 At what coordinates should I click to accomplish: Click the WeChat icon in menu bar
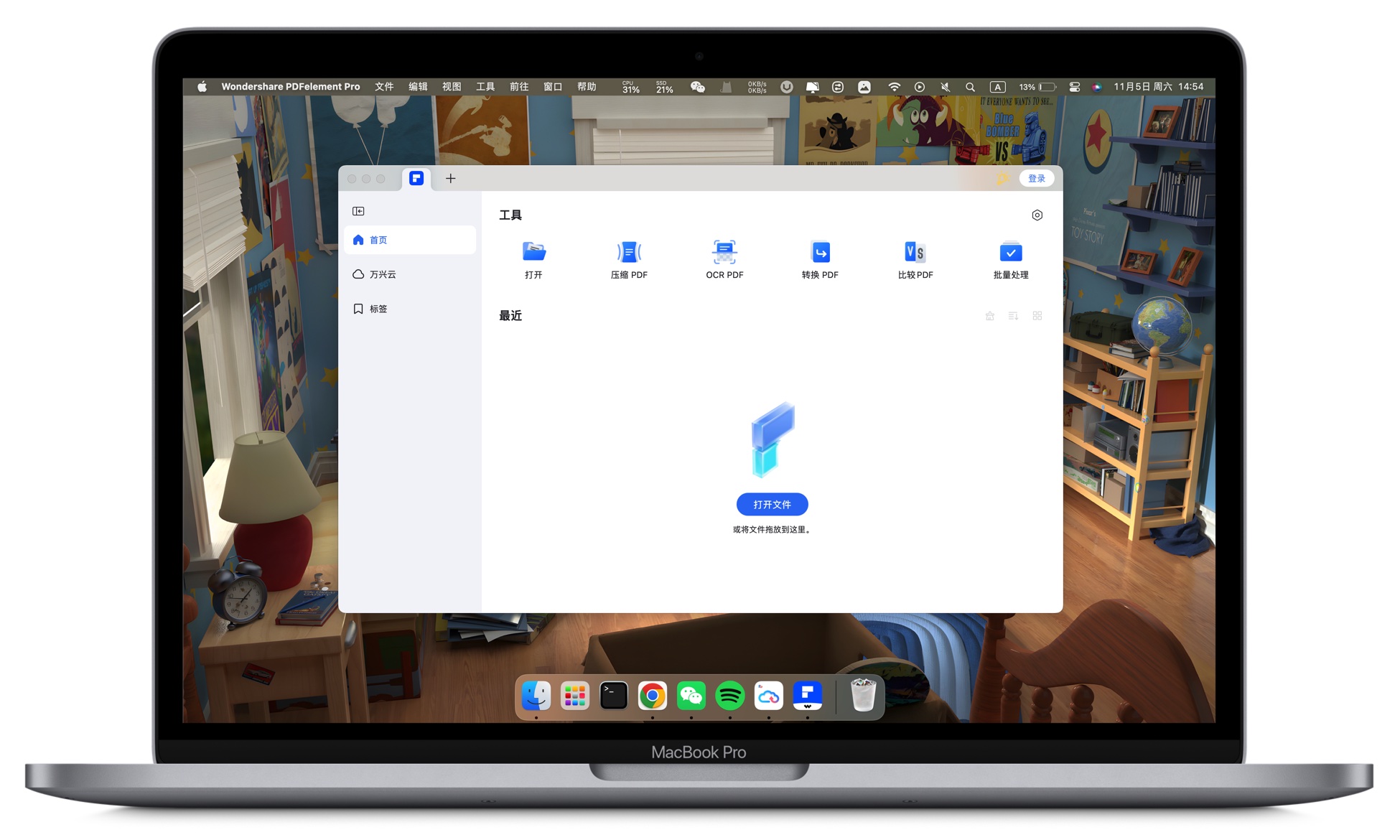(x=697, y=87)
